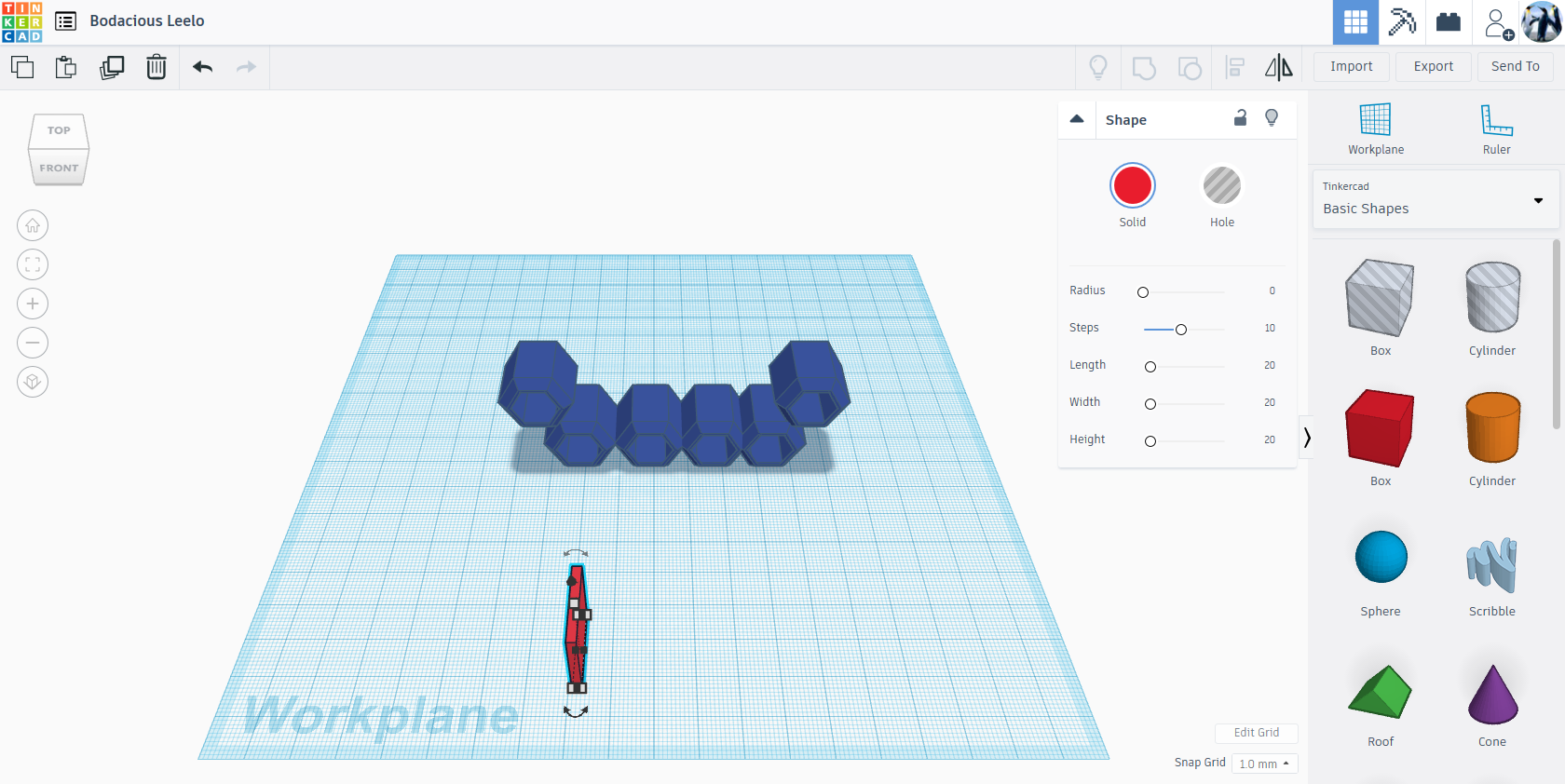The width and height of the screenshot is (1565, 784).
Task: Select the Workplane tool
Action: pos(1376,128)
